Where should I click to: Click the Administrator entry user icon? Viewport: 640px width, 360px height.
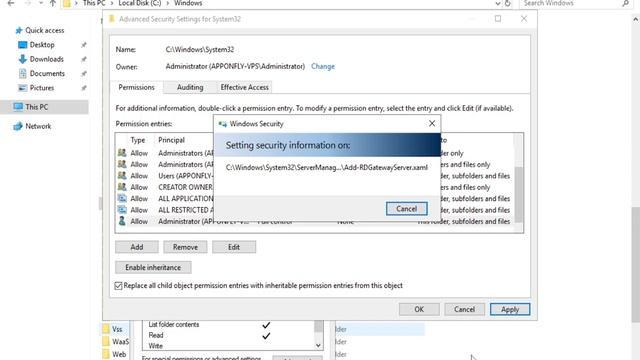point(122,221)
